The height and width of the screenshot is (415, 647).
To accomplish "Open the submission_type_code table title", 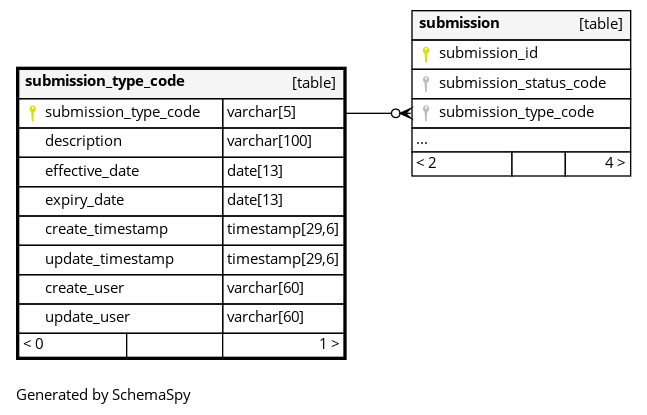I will pyautogui.click(x=105, y=81).
